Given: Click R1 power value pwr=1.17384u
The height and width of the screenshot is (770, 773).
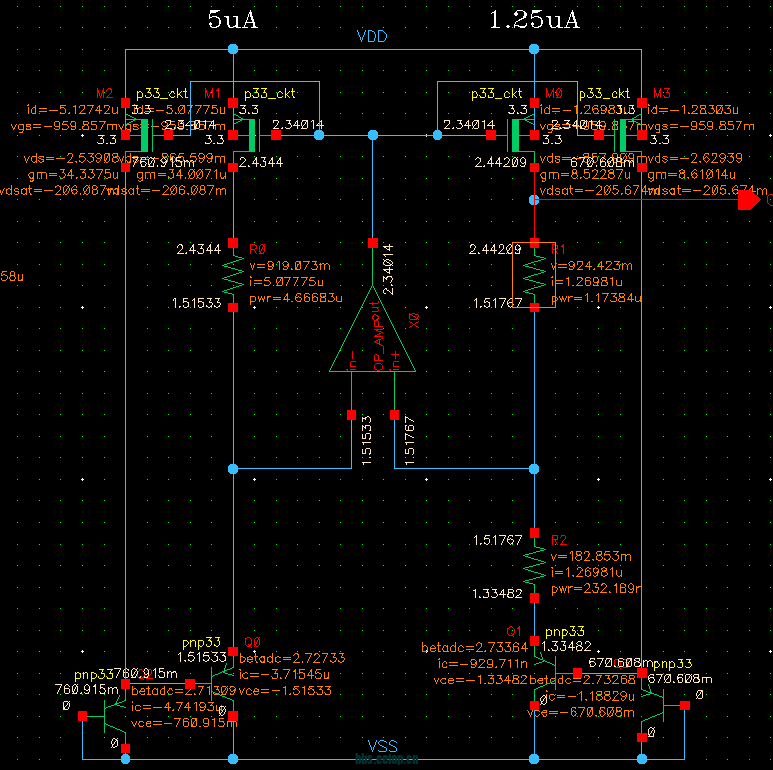Looking at the screenshot, I should (x=596, y=298).
